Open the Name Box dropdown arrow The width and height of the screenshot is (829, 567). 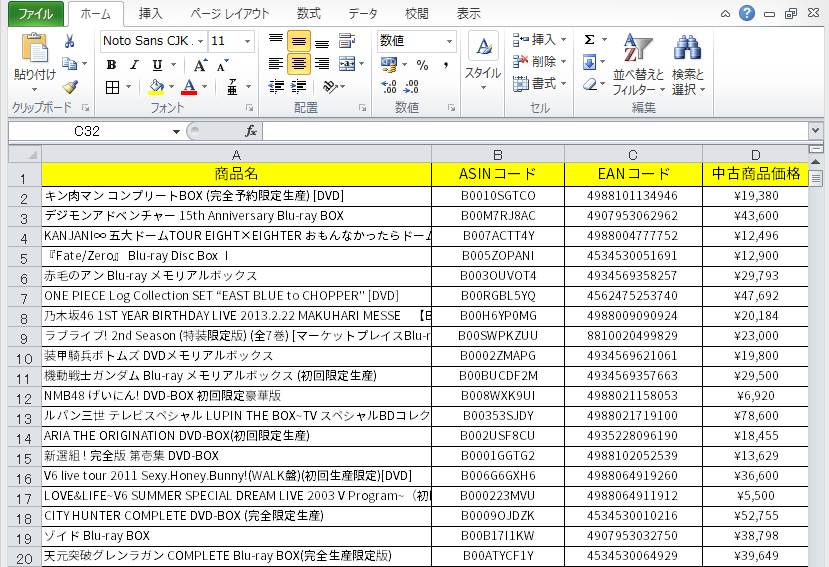[x=176, y=131]
